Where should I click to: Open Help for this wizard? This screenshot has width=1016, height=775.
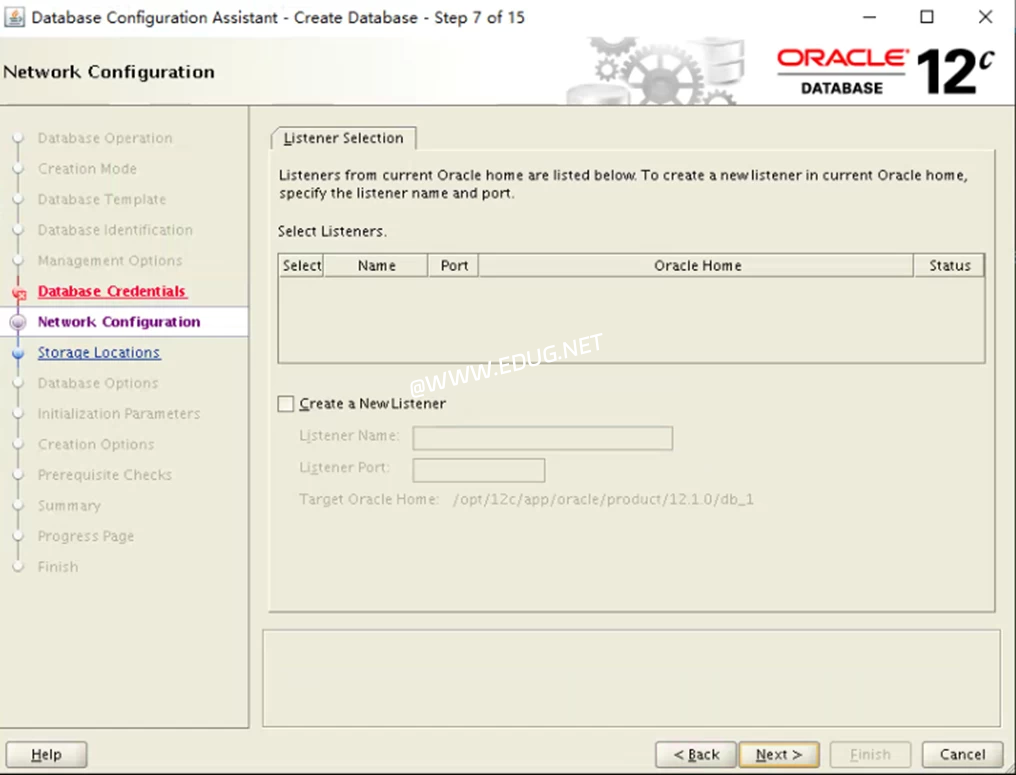click(46, 754)
